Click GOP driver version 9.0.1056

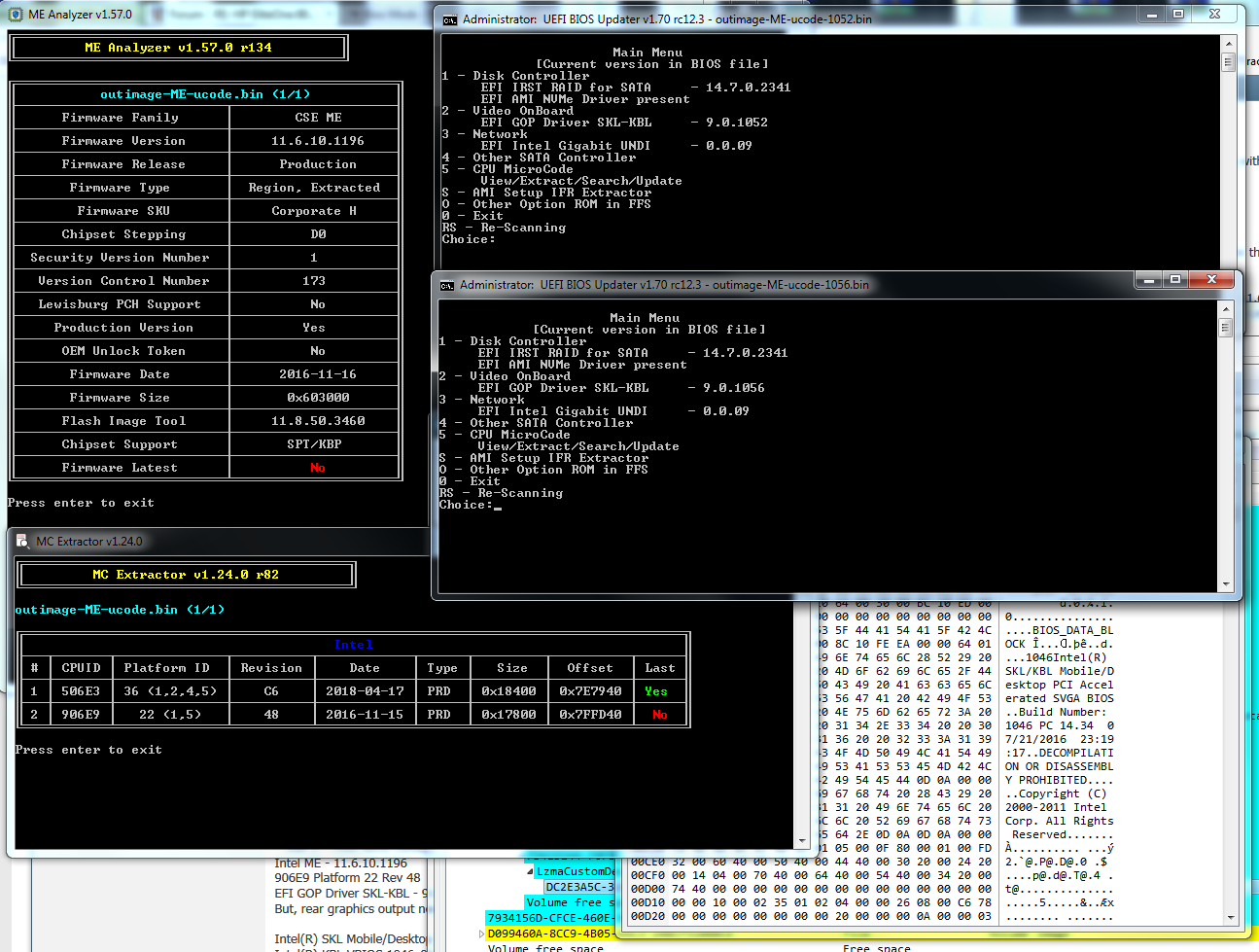pyautogui.click(x=734, y=388)
